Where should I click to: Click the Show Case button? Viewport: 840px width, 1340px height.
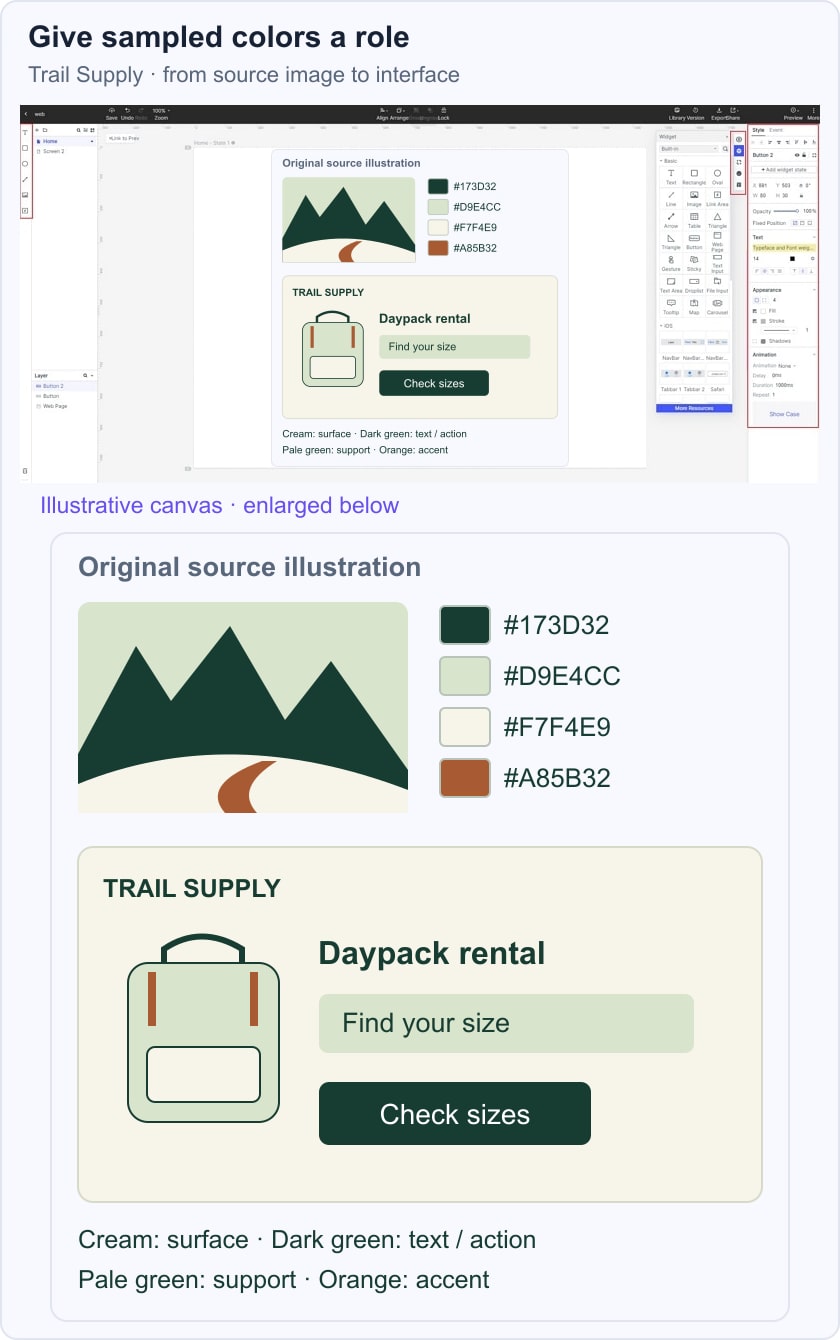tap(784, 414)
